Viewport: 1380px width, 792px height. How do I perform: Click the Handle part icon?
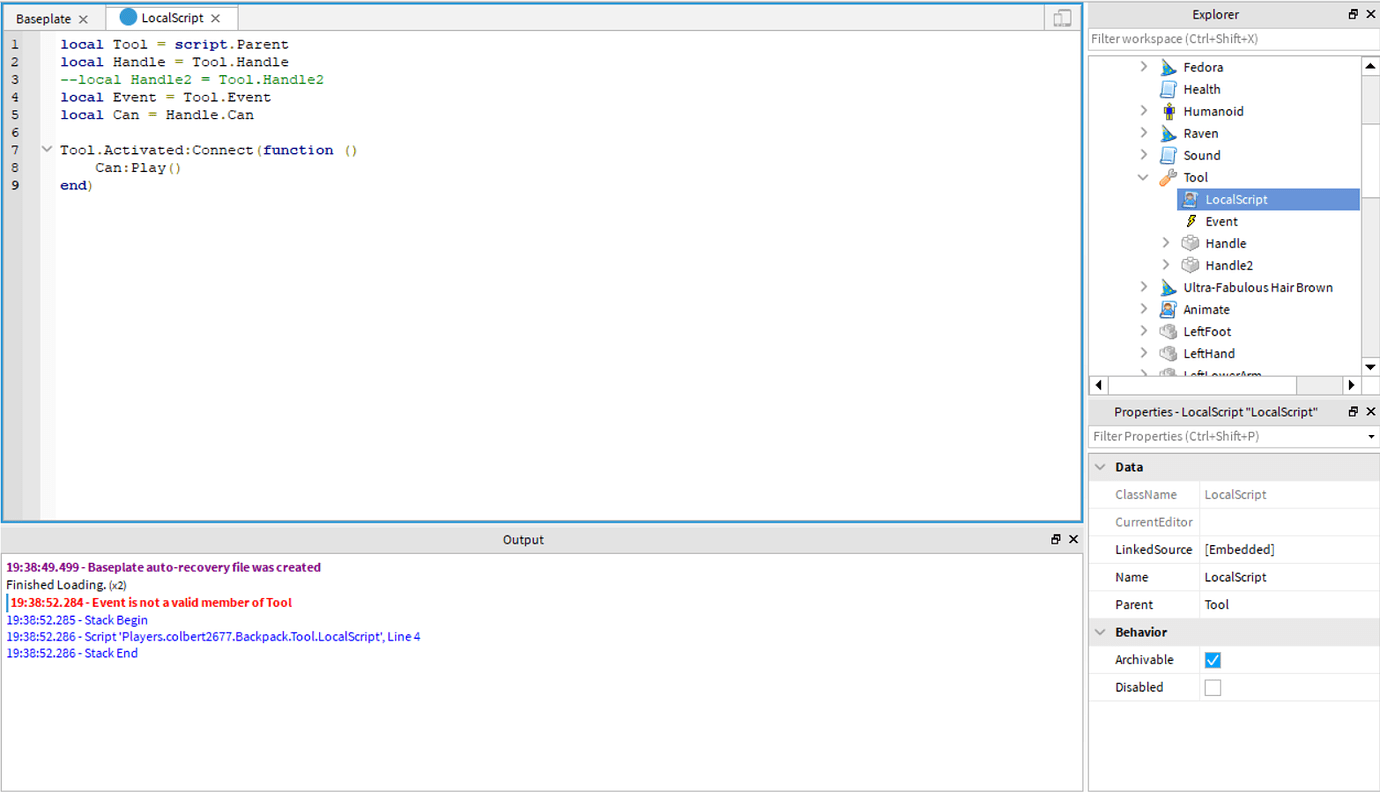point(1190,243)
